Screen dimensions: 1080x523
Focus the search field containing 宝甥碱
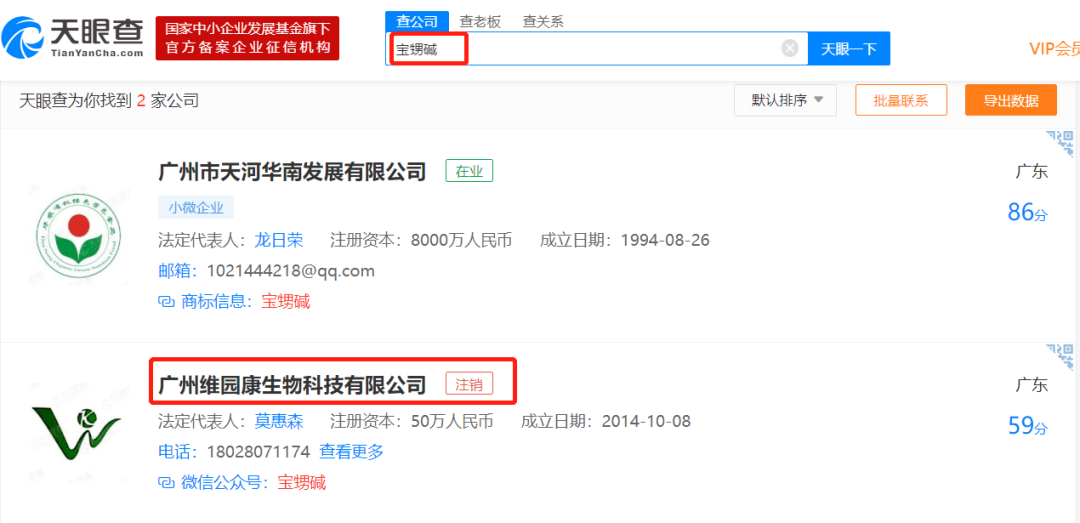click(596, 49)
